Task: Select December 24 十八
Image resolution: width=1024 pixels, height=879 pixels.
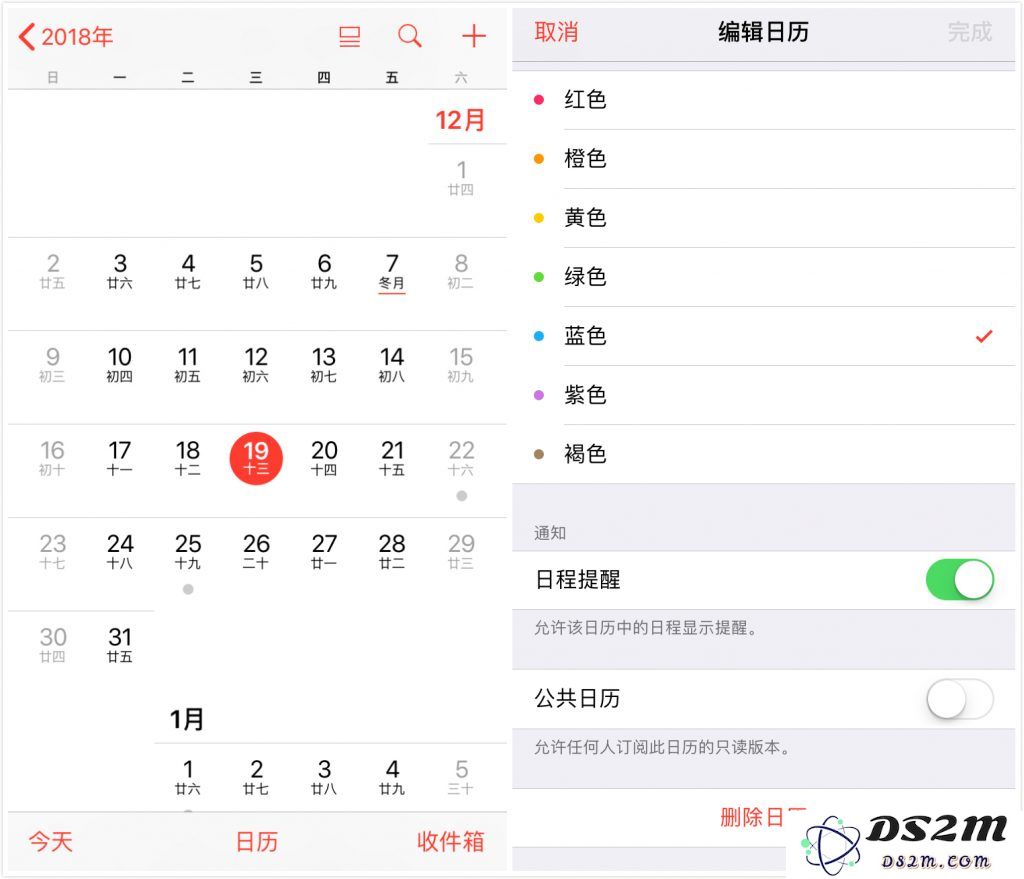Action: 120,551
